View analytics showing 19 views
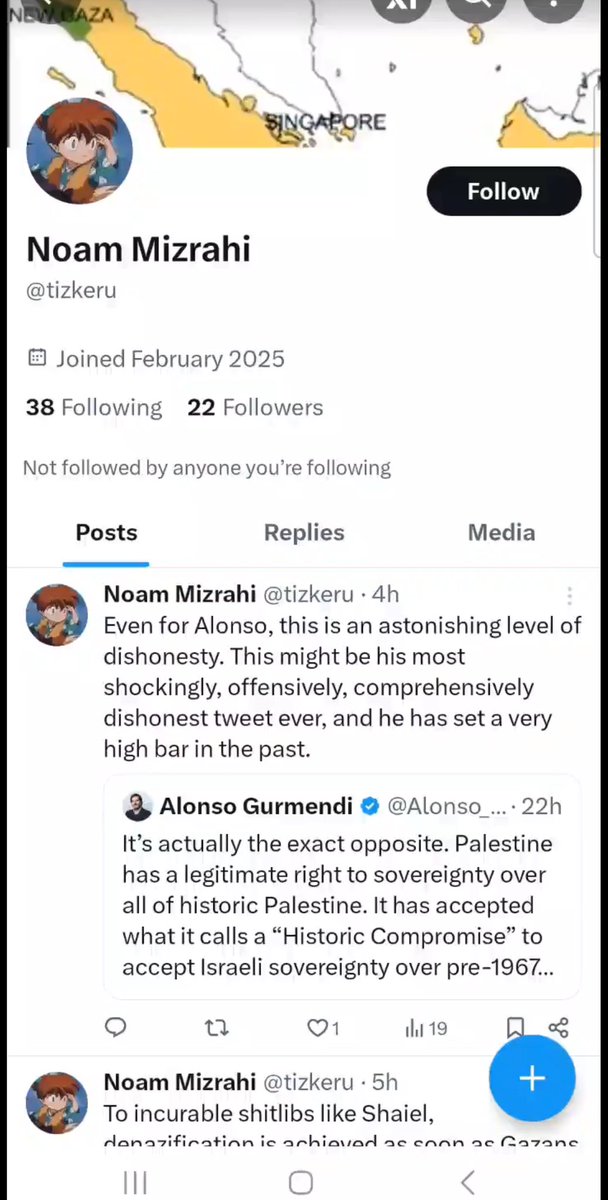The image size is (608, 1200). [425, 1027]
